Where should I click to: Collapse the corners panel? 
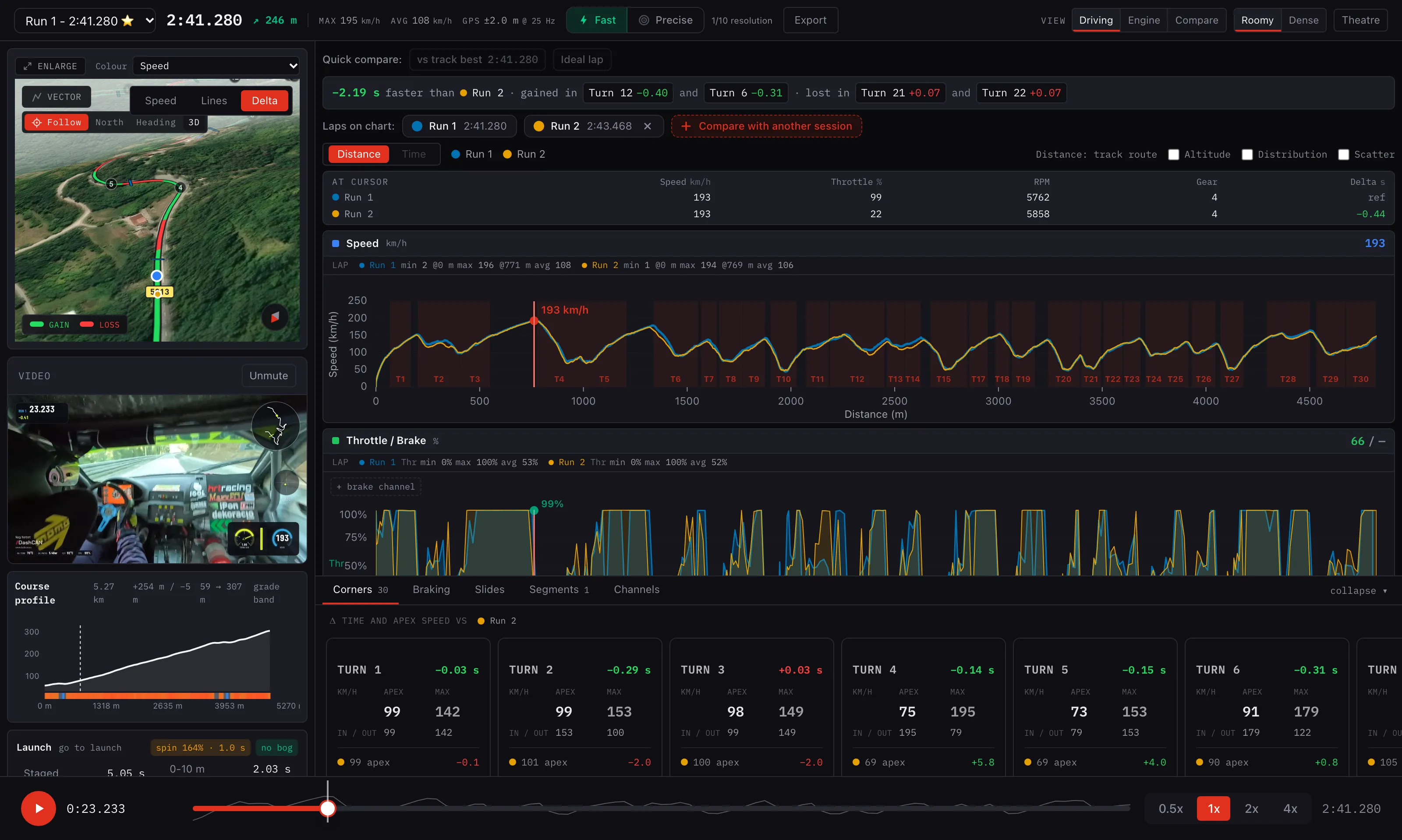1358,590
